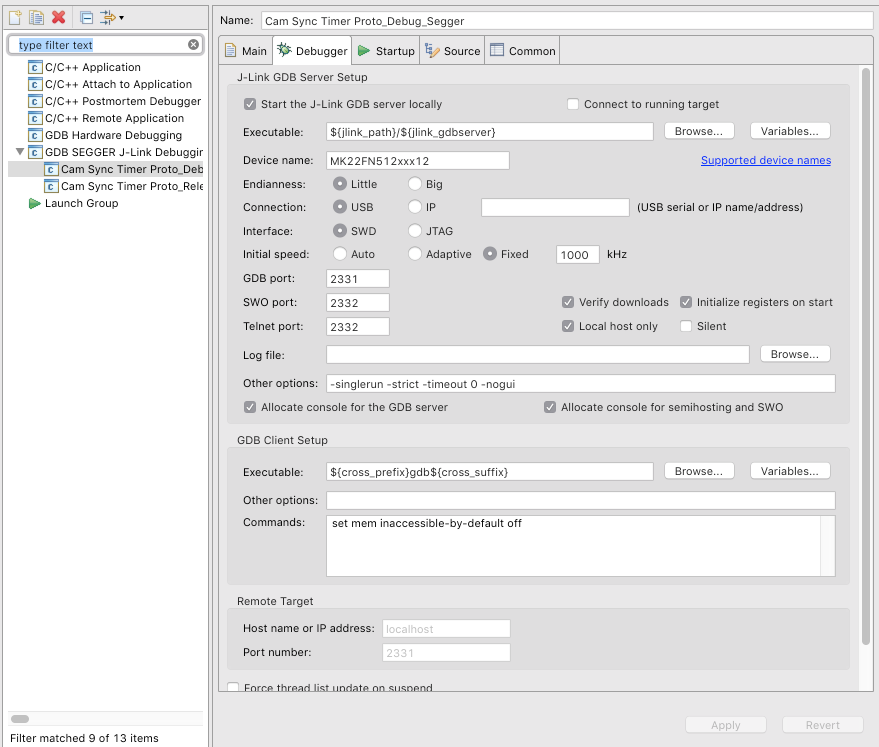
Task: Click the configuration tree horizontal scrollbar
Action: pyautogui.click(x=20, y=719)
